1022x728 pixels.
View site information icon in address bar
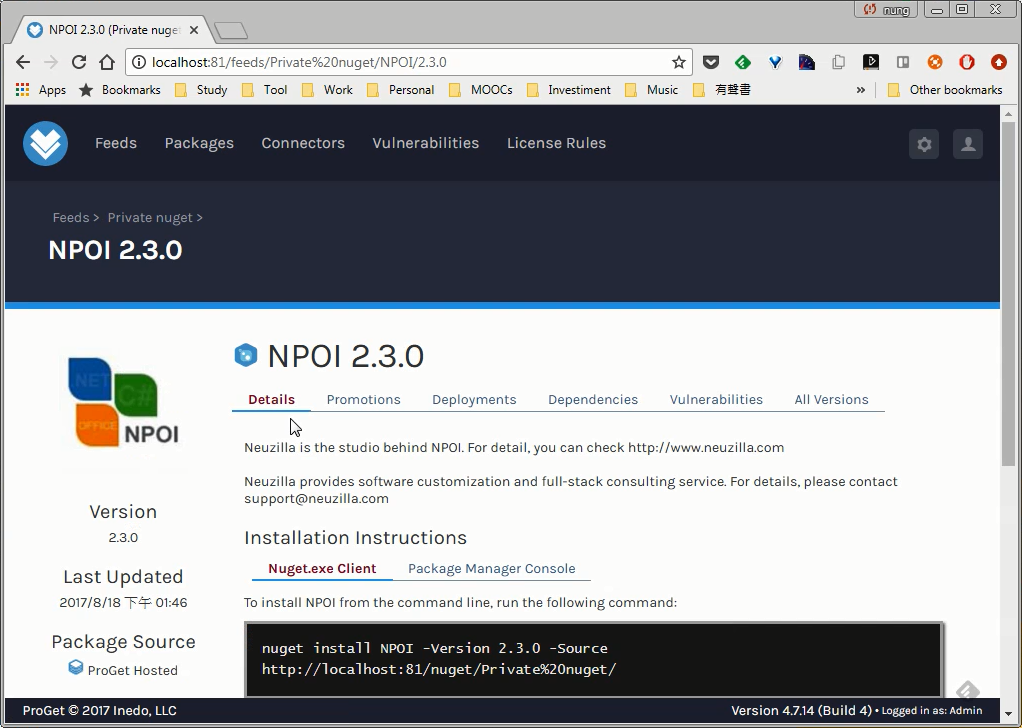[x=139, y=62]
